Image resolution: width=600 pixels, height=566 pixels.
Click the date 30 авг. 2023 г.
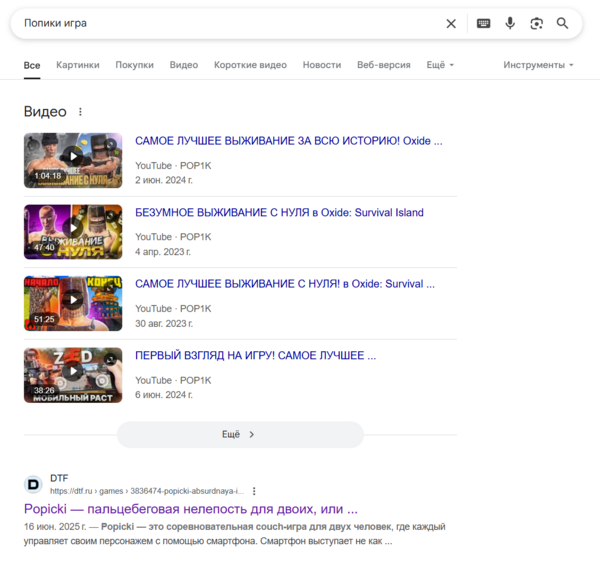pyautogui.click(x=164, y=324)
